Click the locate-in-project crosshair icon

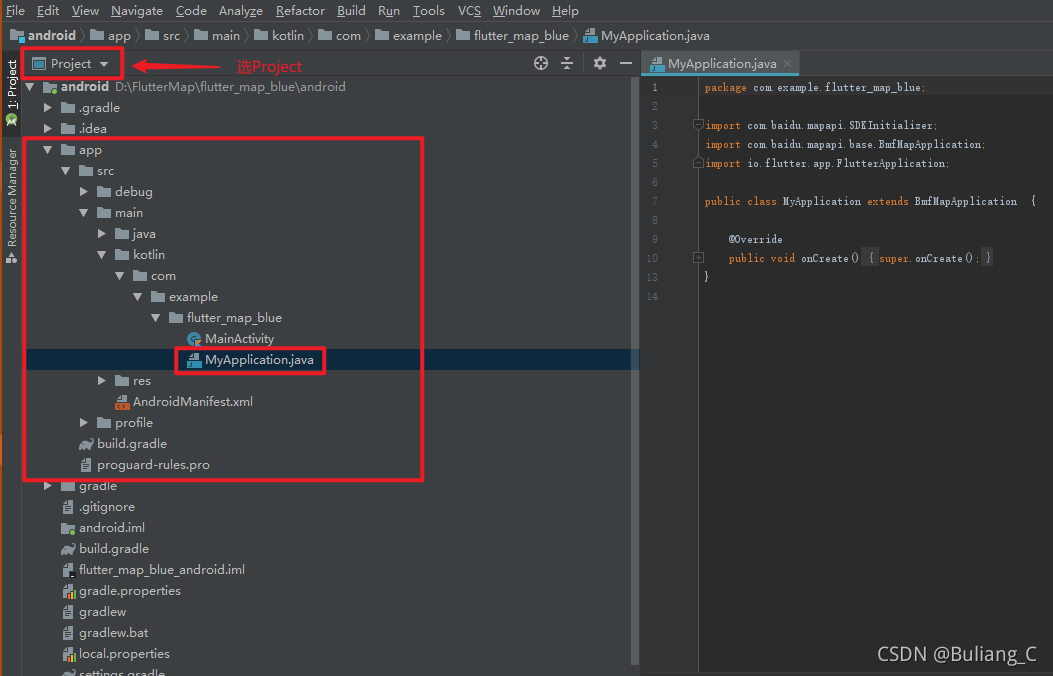point(541,63)
